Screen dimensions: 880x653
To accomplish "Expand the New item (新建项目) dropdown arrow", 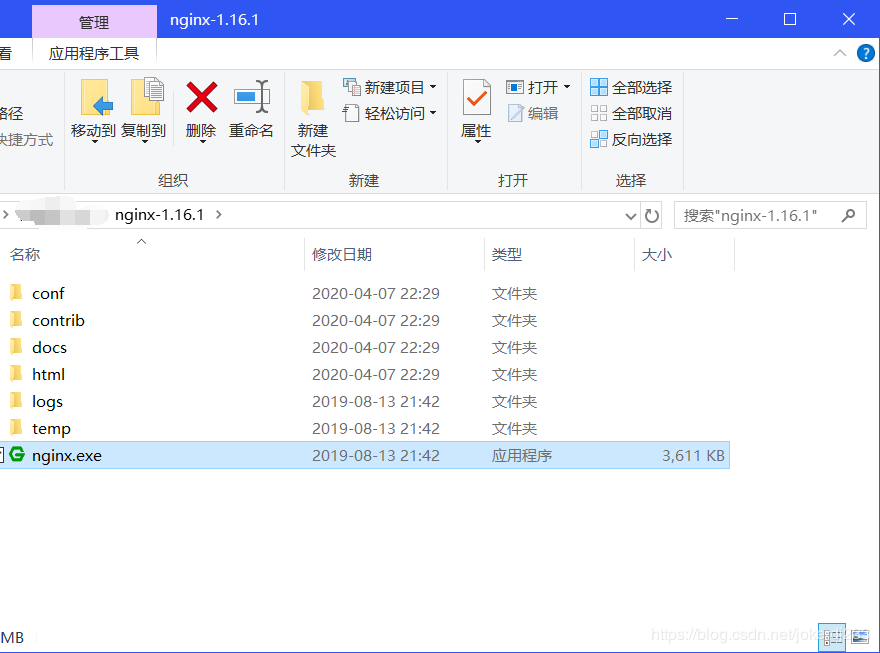I will [433, 87].
